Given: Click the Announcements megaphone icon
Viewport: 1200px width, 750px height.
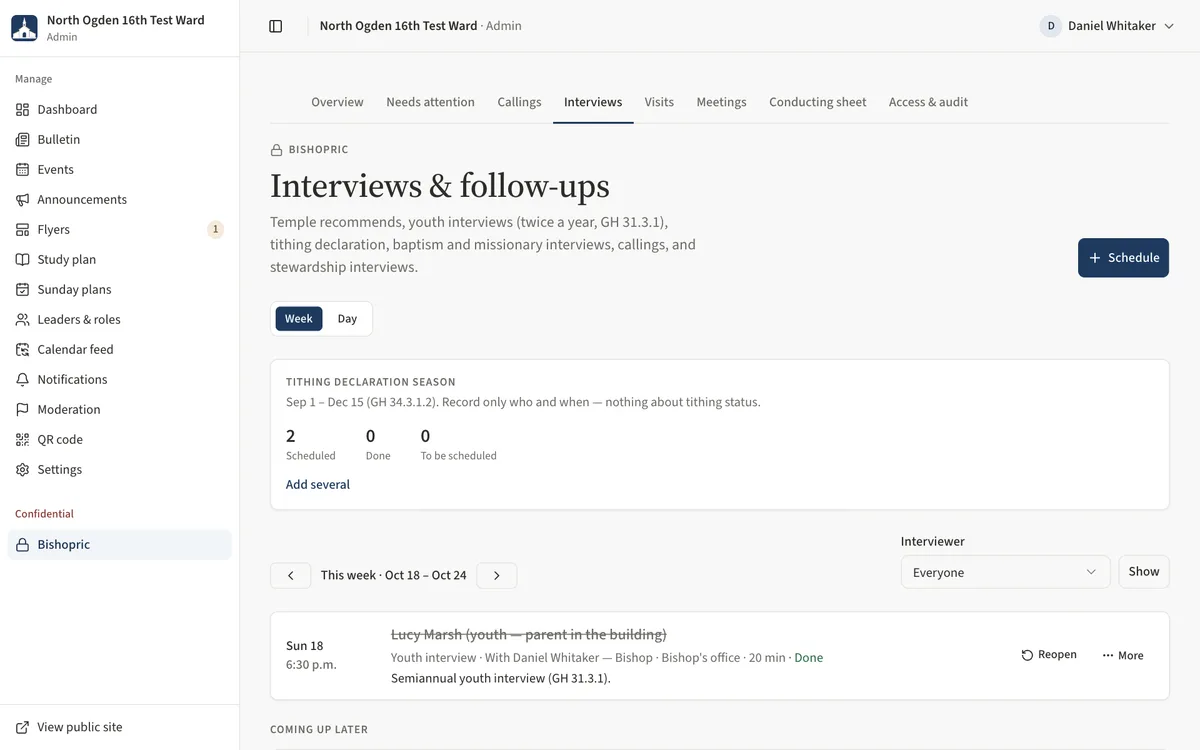Looking at the screenshot, I should (23, 199).
